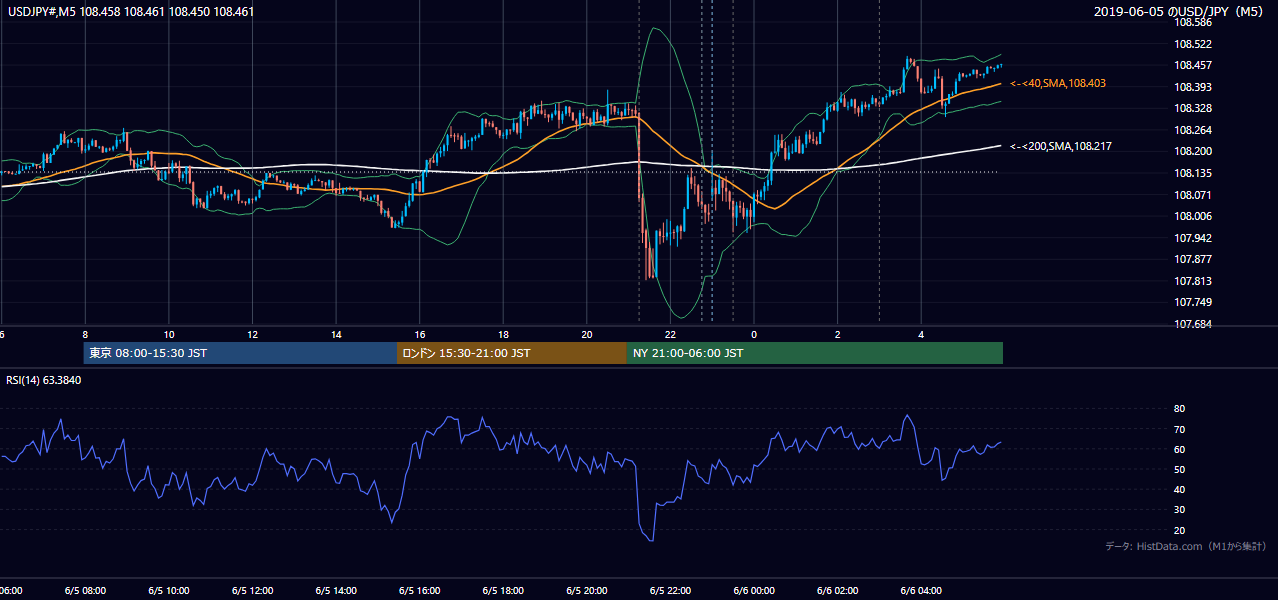Viewport: 1278px width, 600px height.
Task: Click the 6/5 18:00 bottom time label
Action: (503, 590)
